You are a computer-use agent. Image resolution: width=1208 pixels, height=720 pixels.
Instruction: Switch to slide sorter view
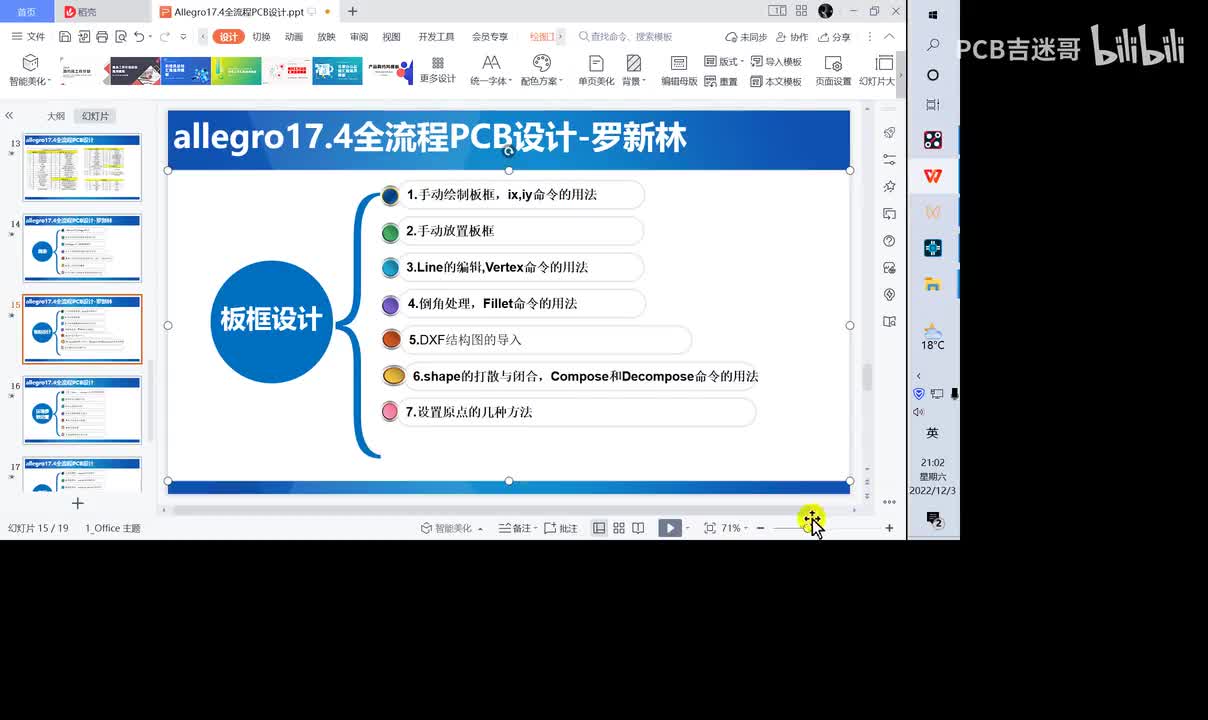[619, 528]
